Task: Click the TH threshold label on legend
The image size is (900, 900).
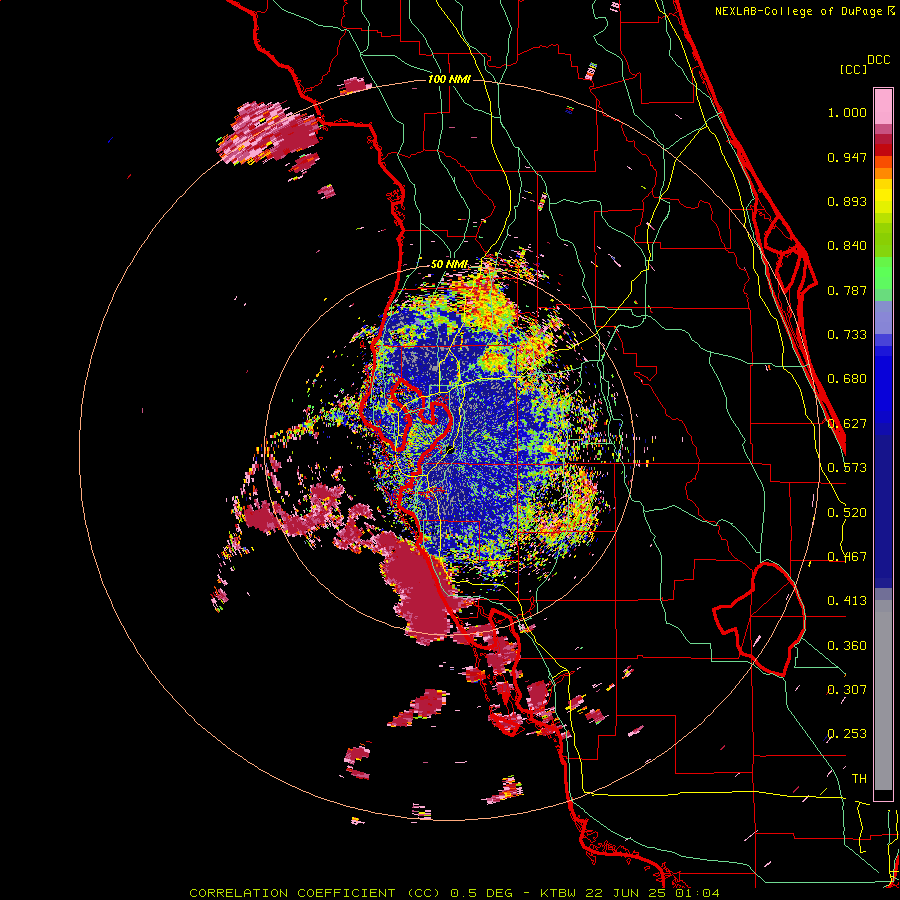Action: tap(859, 778)
